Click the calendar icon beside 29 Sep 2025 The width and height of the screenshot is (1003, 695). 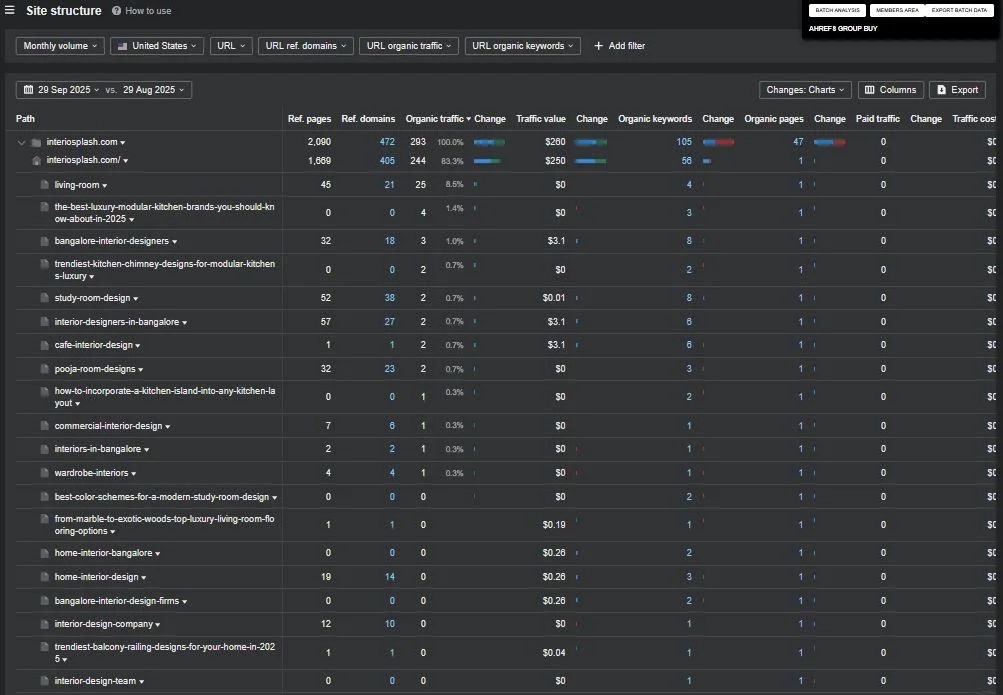tap(28, 90)
